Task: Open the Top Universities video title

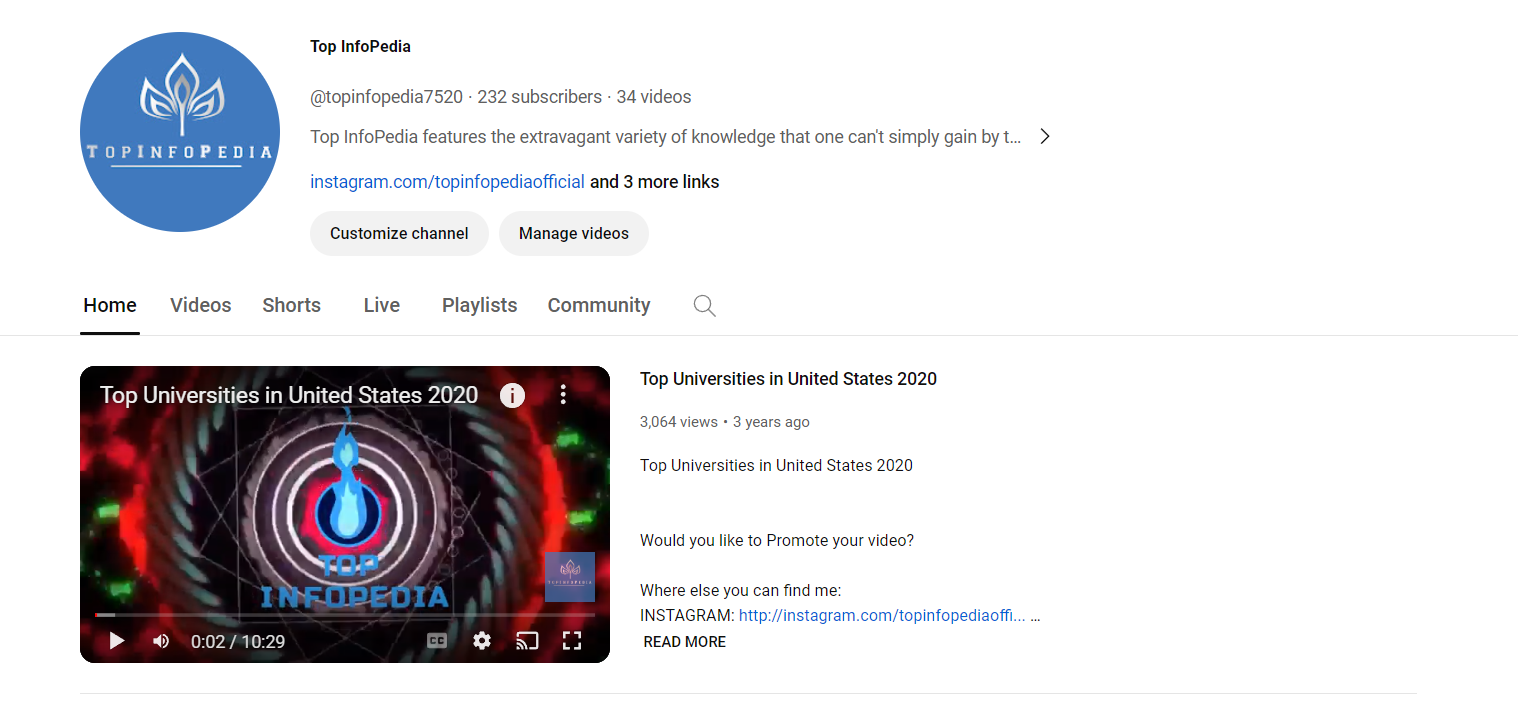Action: 788,379
